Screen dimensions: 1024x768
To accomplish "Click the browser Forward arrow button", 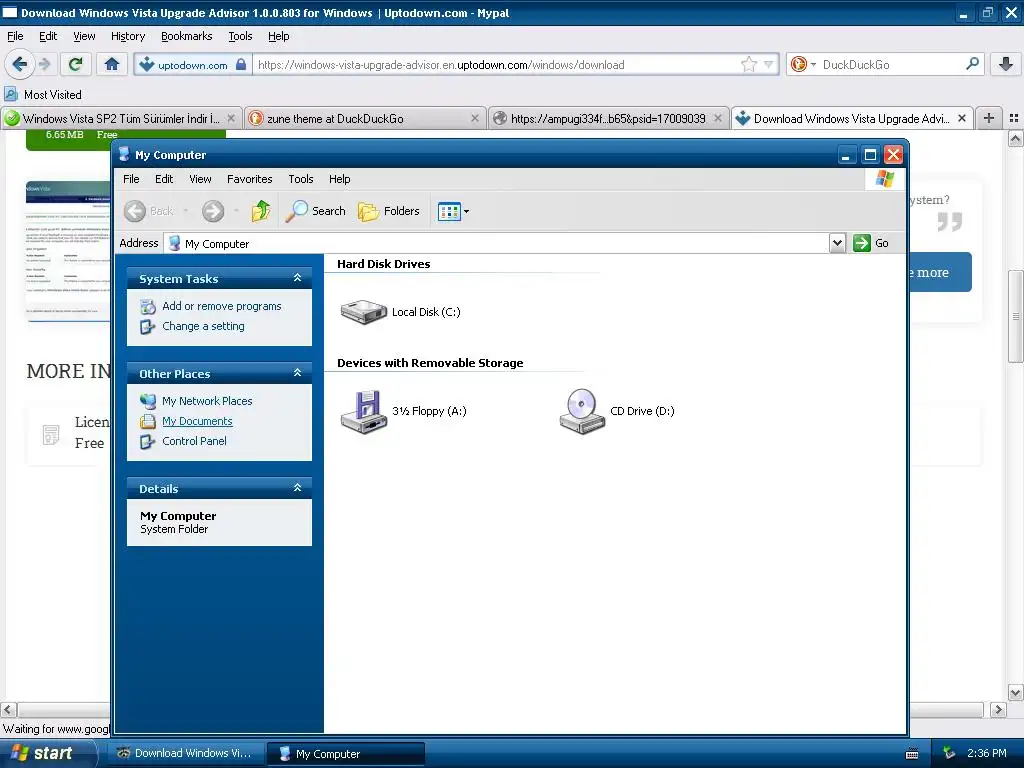I will point(44,64).
